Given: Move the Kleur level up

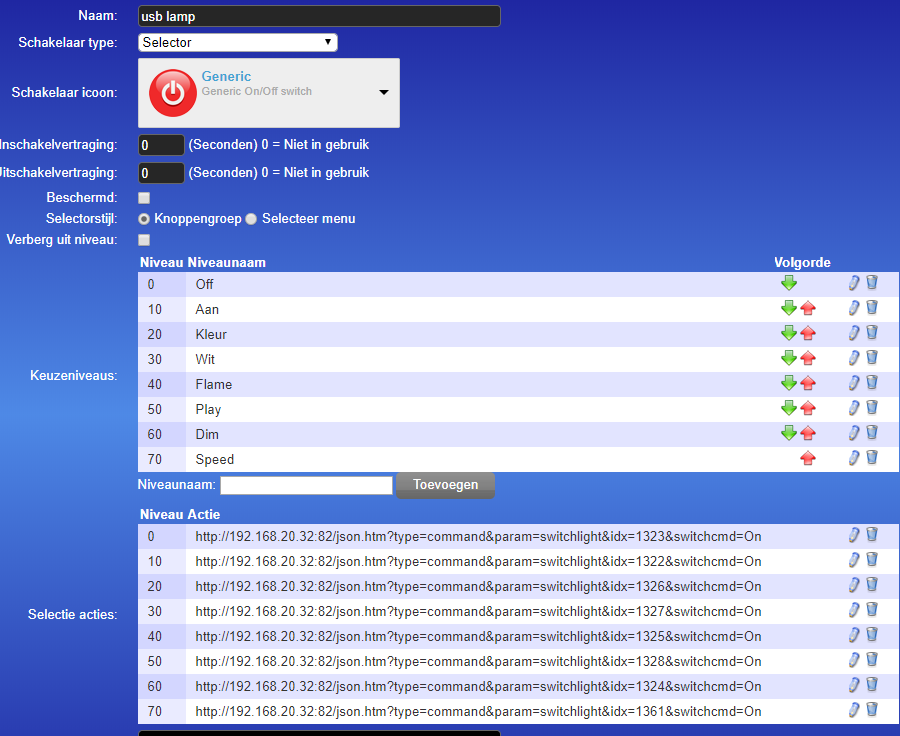Looking at the screenshot, I should pyautogui.click(x=808, y=334).
